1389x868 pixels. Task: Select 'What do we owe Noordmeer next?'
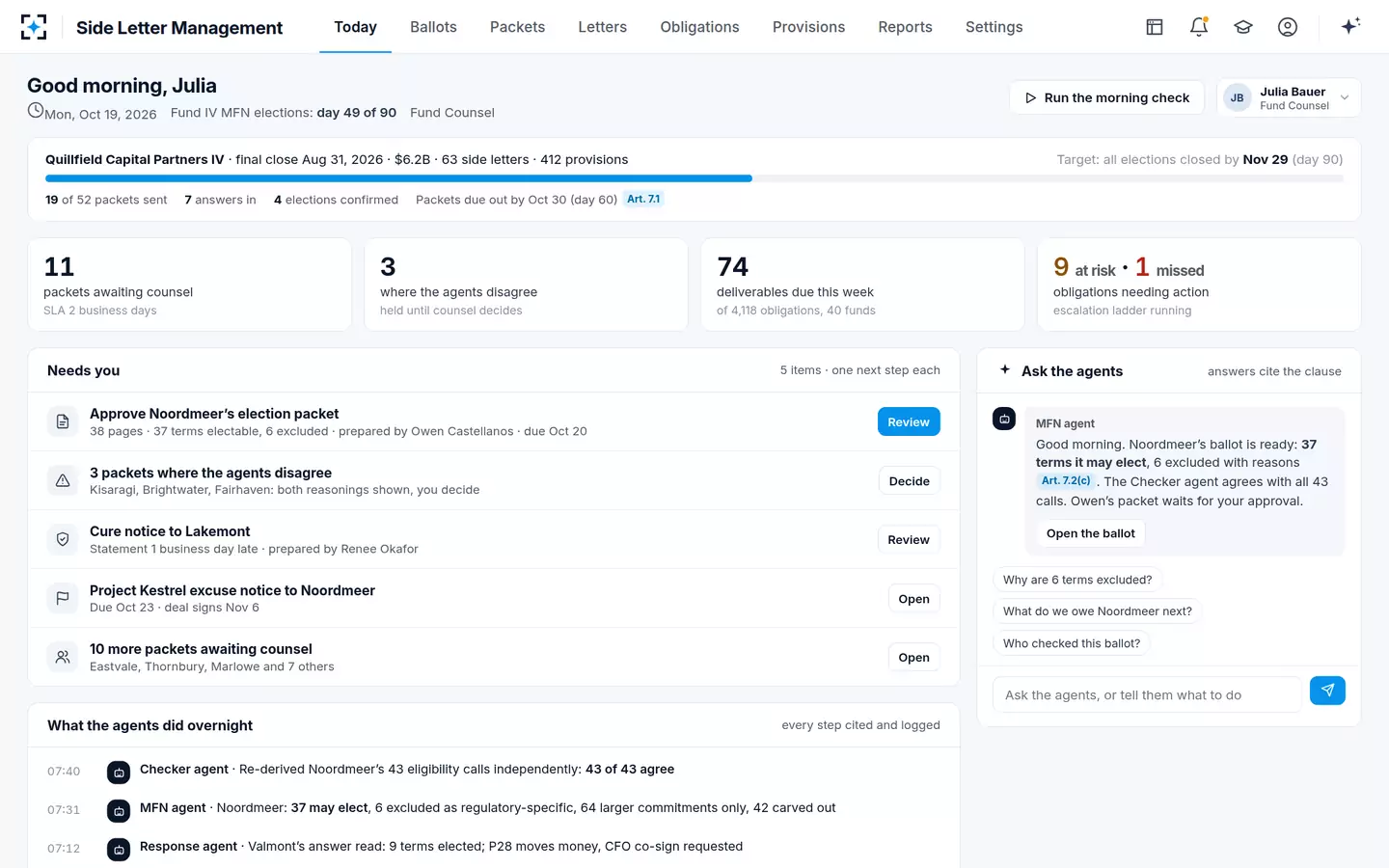coord(1098,611)
